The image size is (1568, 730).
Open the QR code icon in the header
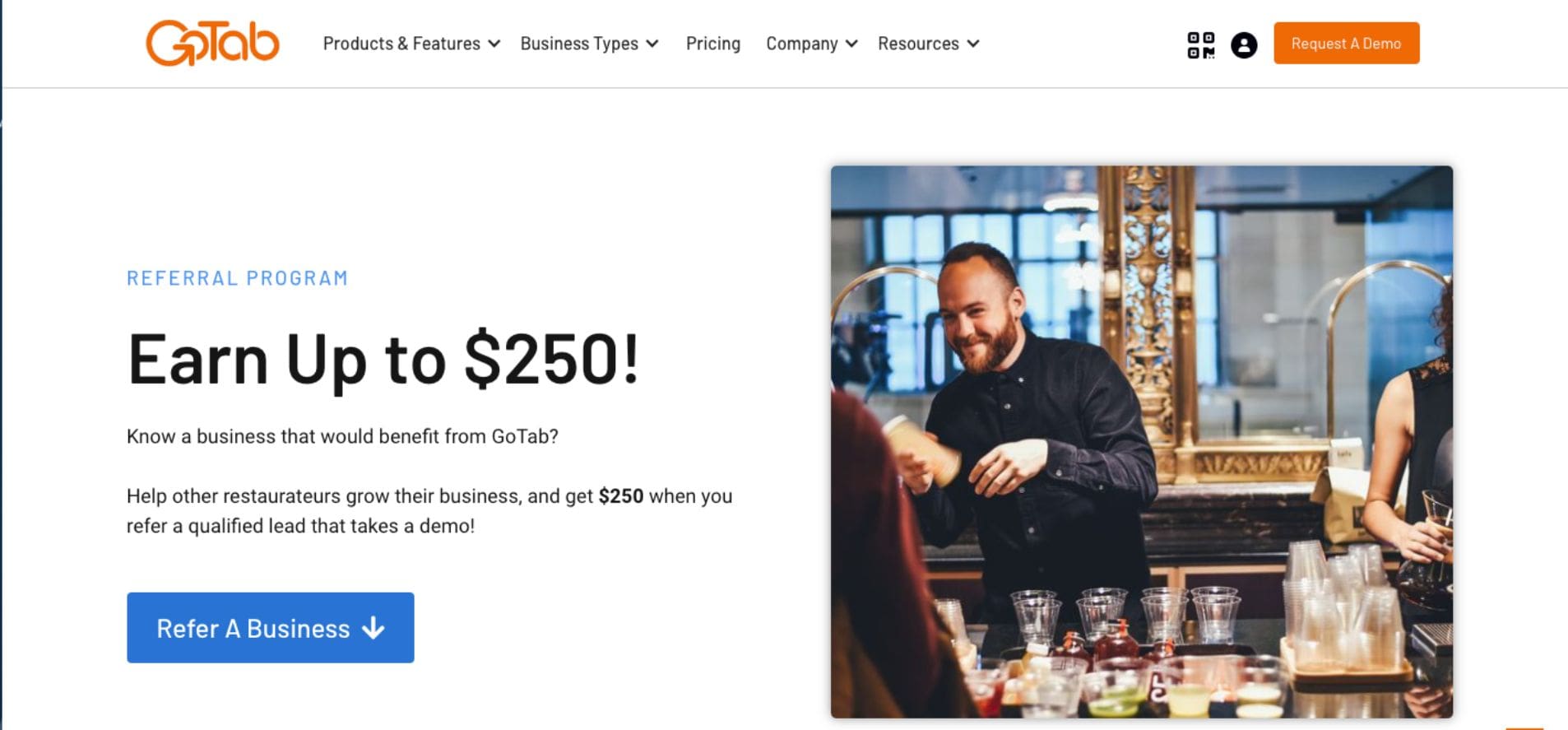coord(1200,44)
